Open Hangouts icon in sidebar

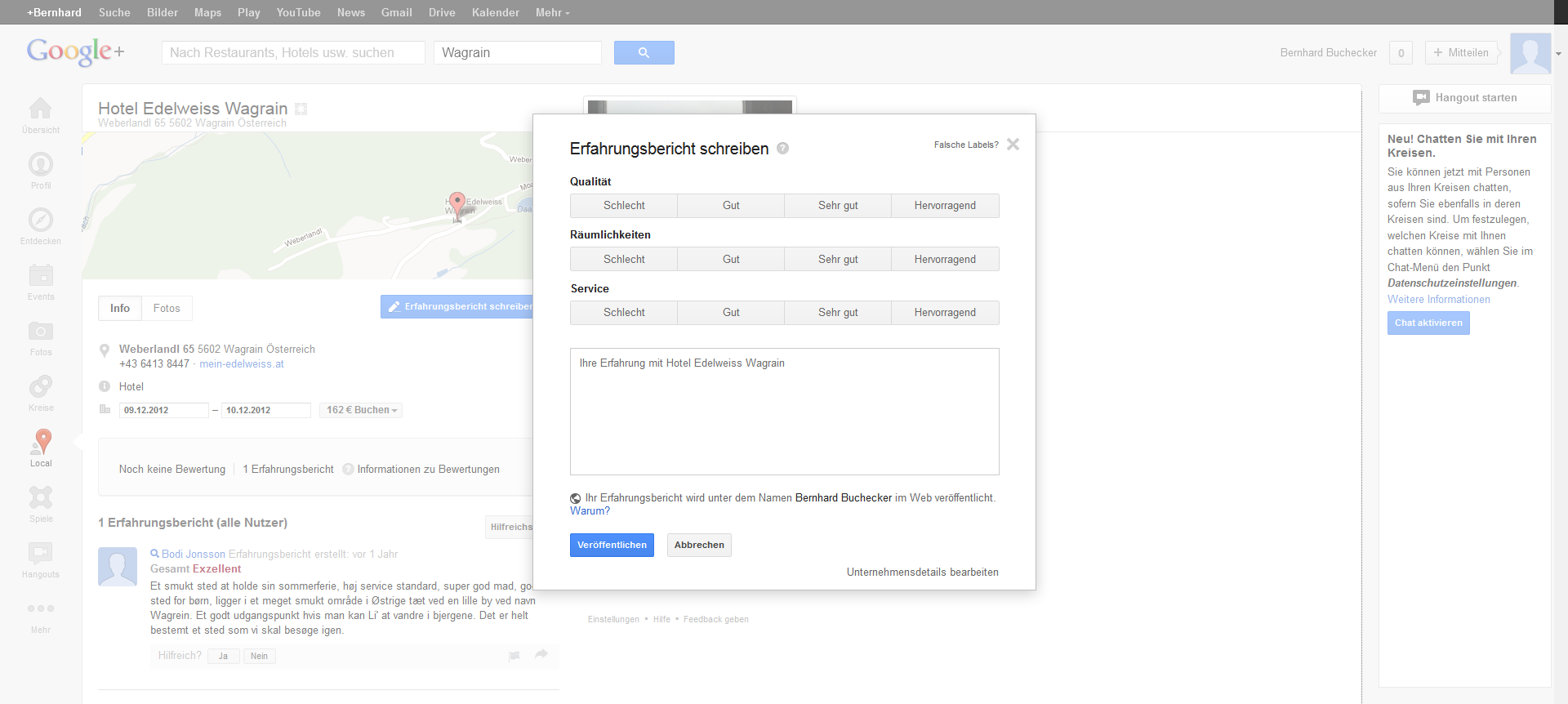tap(41, 553)
